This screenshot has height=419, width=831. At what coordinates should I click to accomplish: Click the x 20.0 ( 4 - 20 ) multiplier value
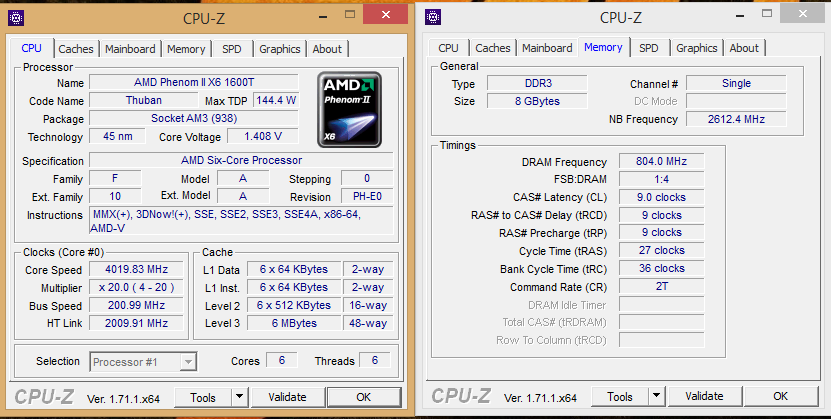(x=136, y=288)
